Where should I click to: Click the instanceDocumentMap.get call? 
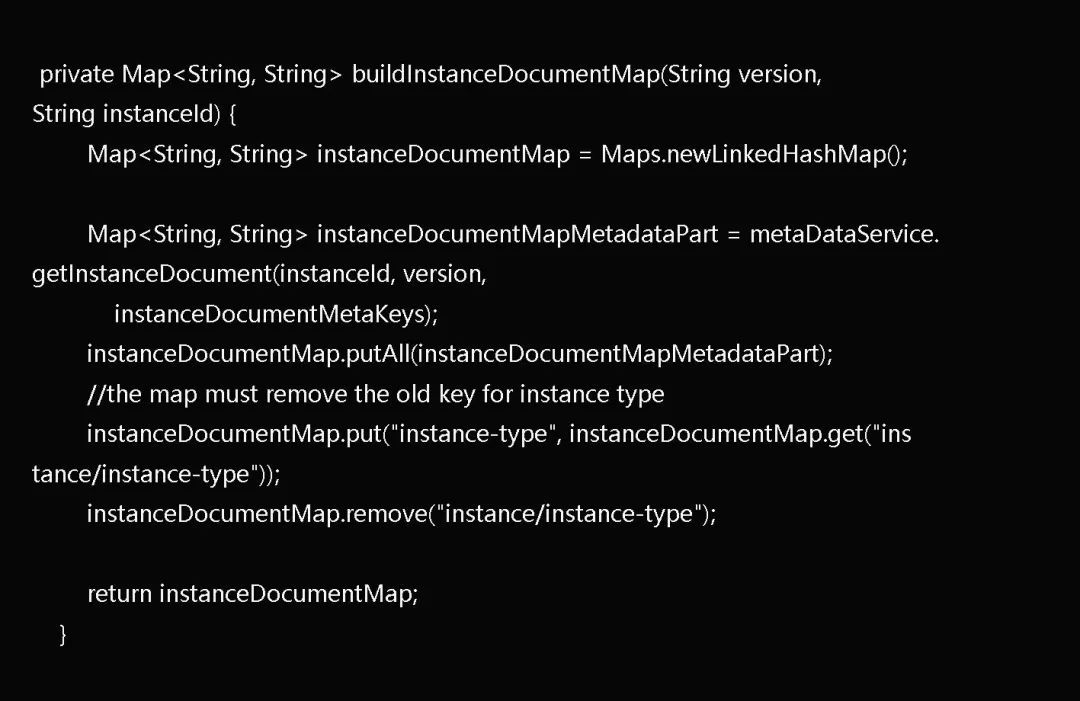(x=716, y=434)
